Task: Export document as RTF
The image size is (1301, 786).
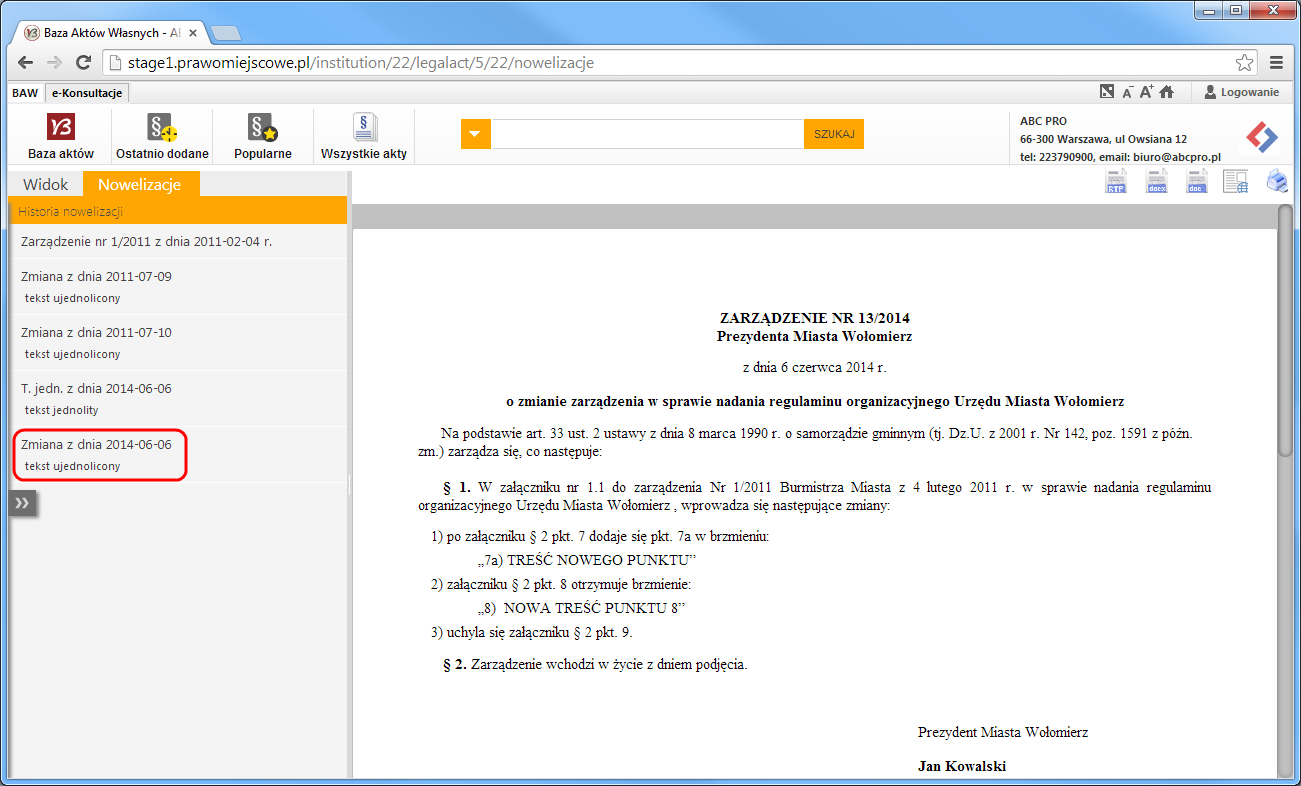Action: pyautogui.click(x=1116, y=181)
